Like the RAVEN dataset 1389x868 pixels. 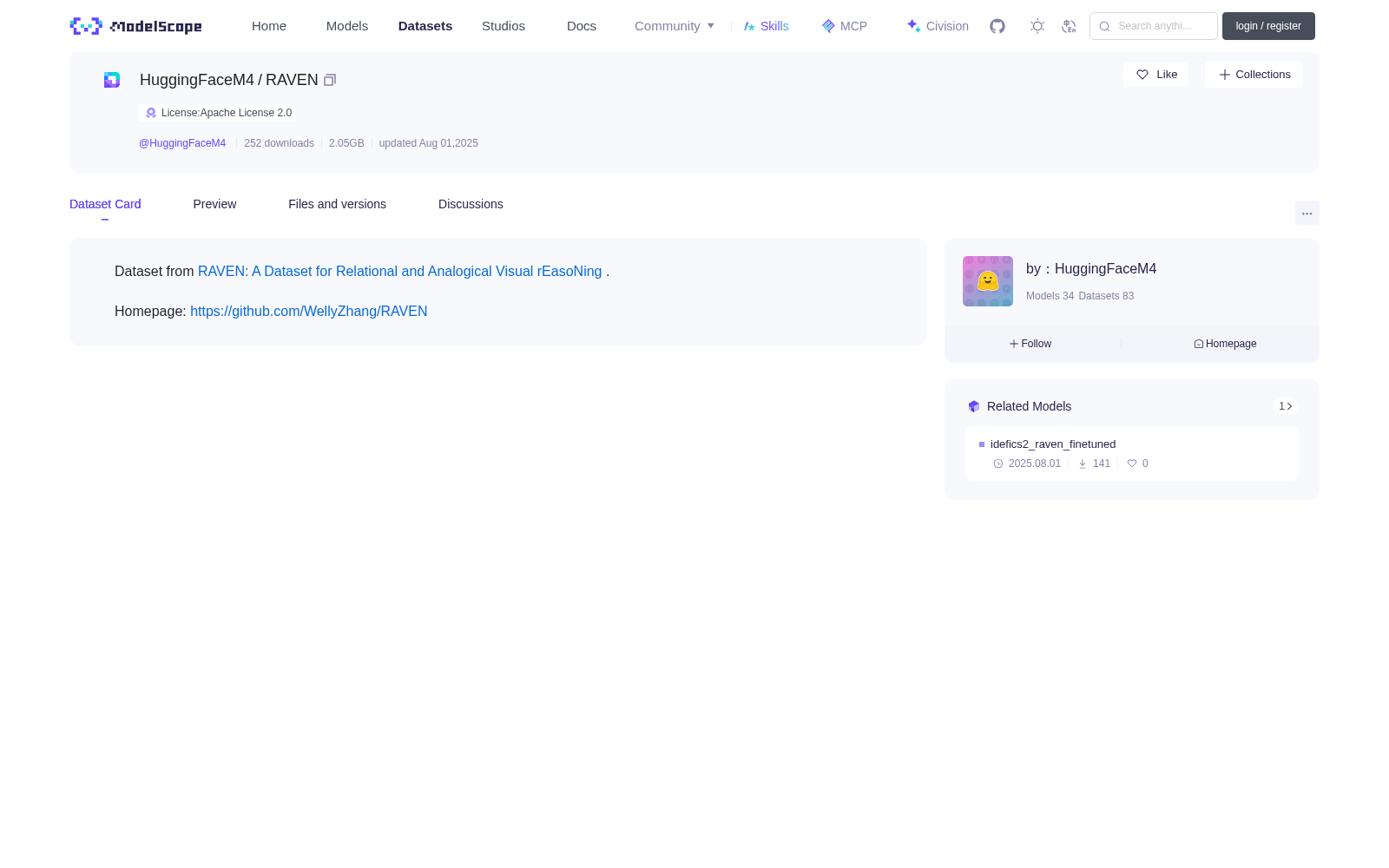[x=1155, y=75]
